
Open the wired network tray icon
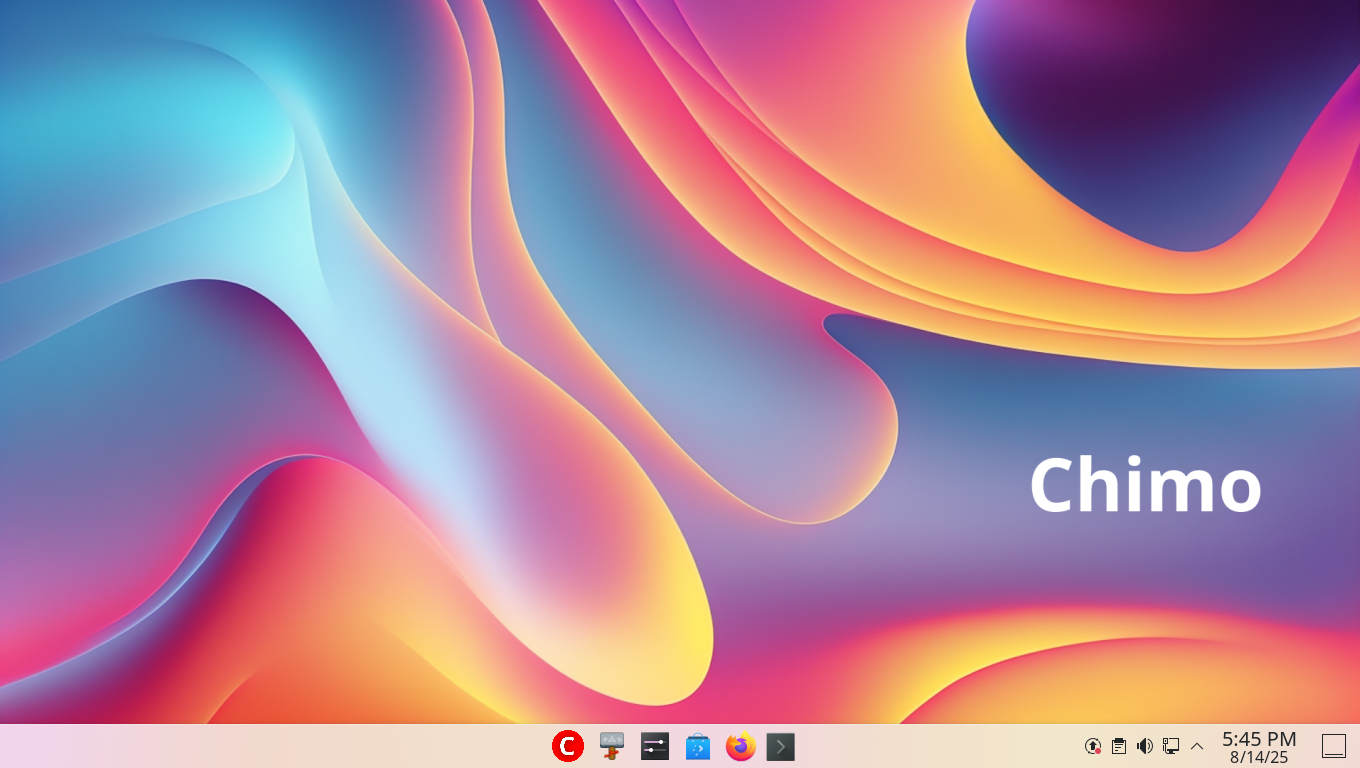pos(1171,746)
